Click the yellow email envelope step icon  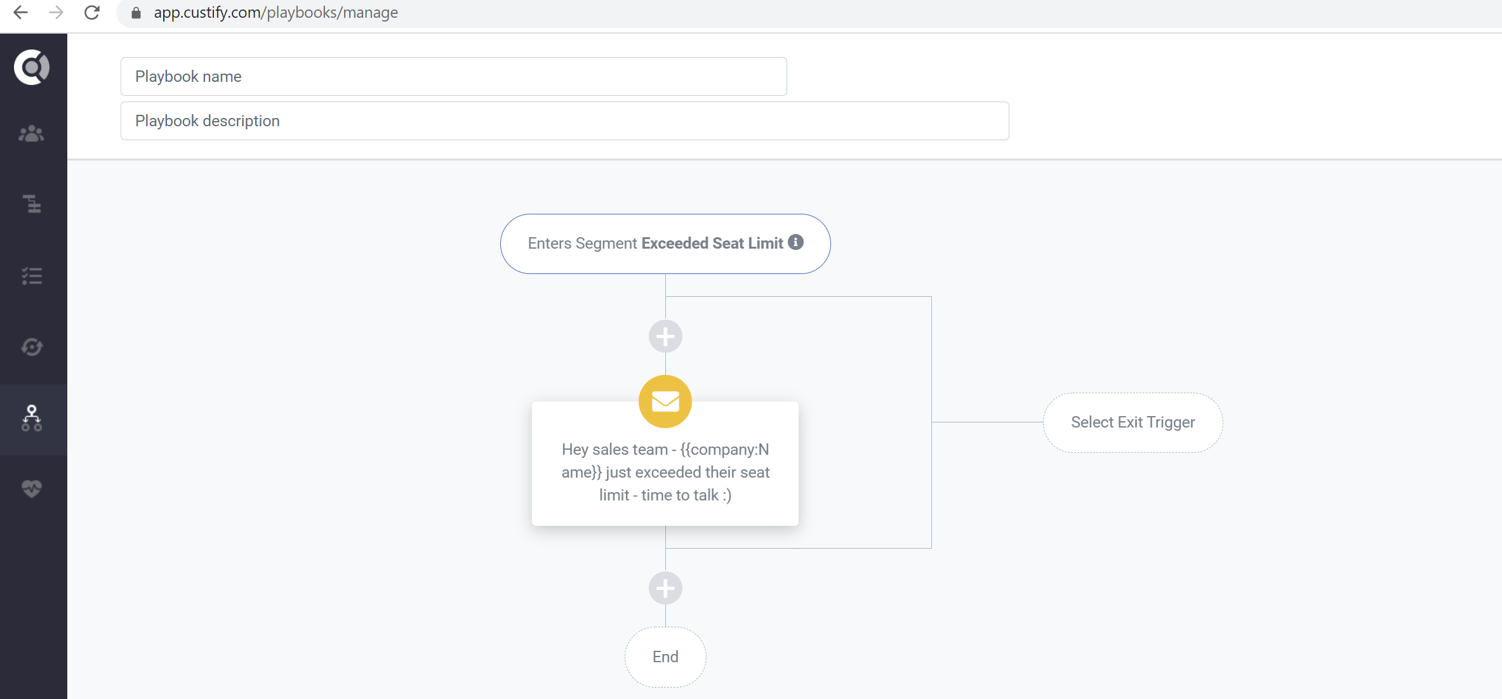pyautogui.click(x=665, y=401)
